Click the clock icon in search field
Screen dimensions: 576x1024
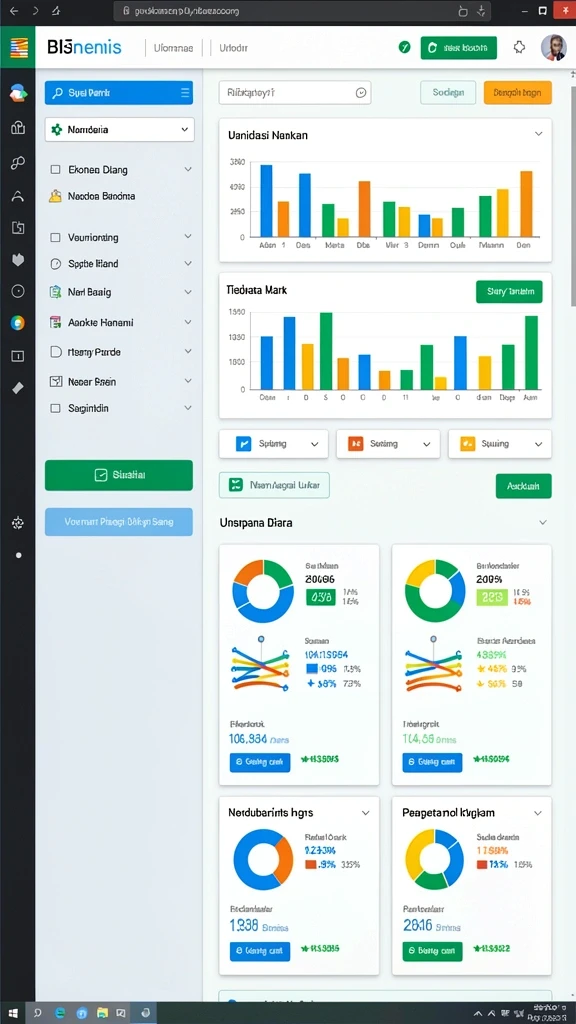tap(360, 93)
